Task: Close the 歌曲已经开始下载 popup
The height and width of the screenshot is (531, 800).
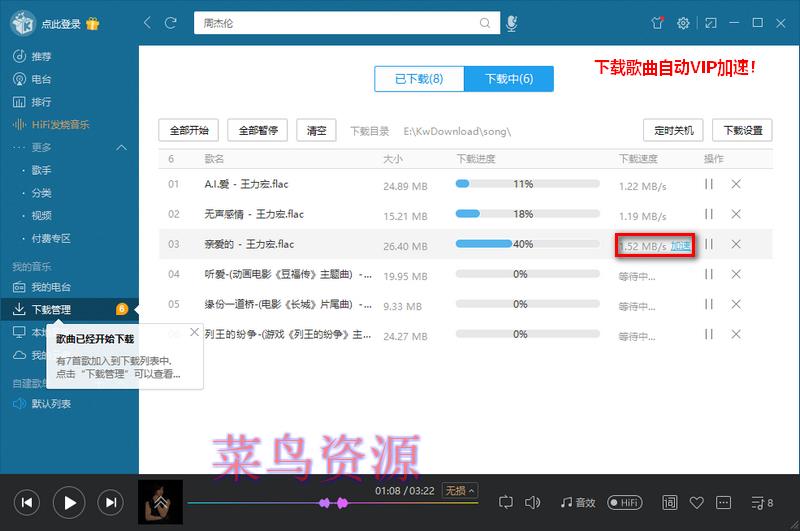Action: point(194,332)
